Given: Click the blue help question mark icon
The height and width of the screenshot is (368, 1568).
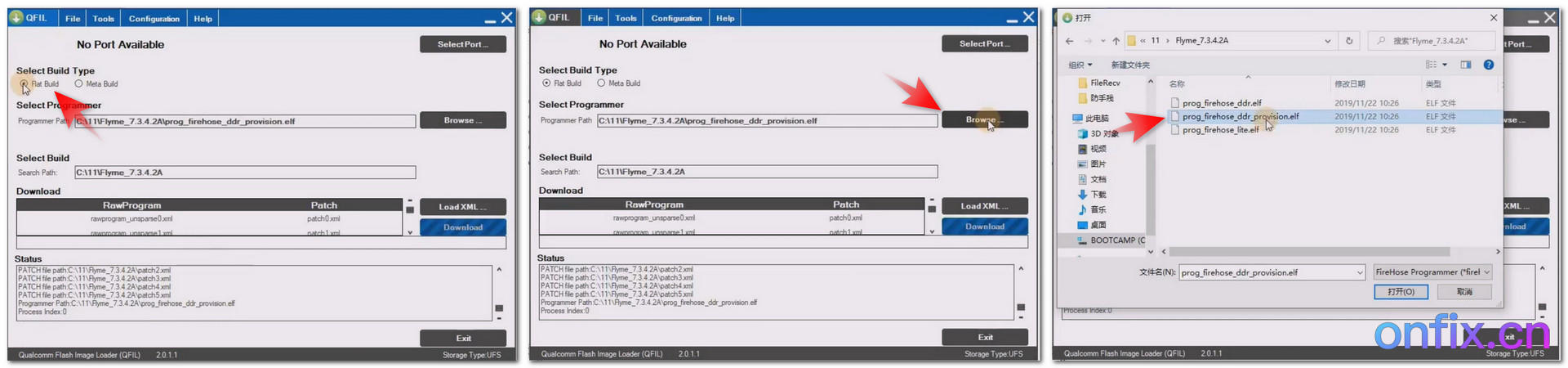Looking at the screenshot, I should coord(1488,65).
